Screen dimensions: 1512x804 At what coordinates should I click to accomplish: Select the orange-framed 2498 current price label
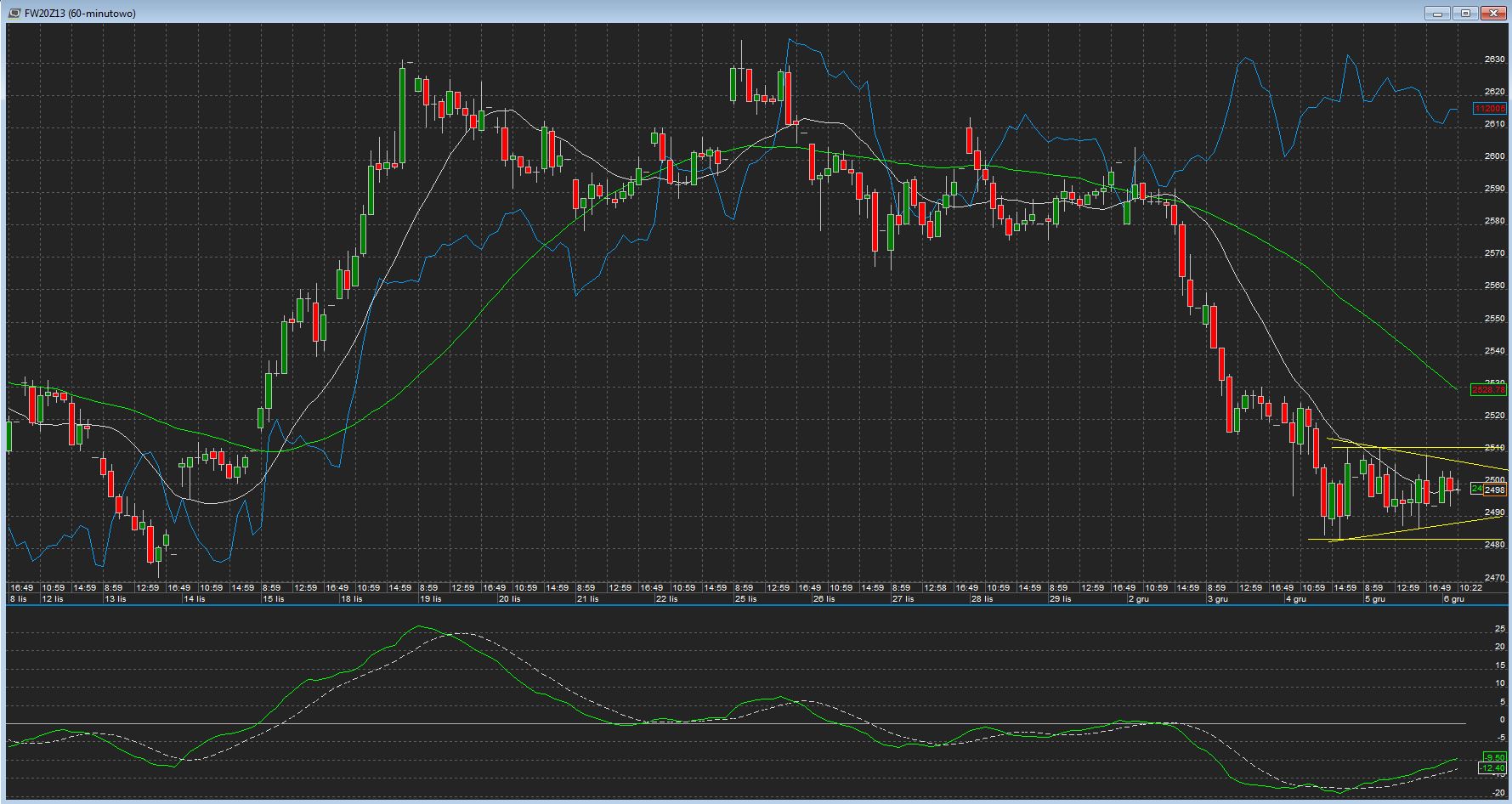pyautogui.click(x=1495, y=490)
